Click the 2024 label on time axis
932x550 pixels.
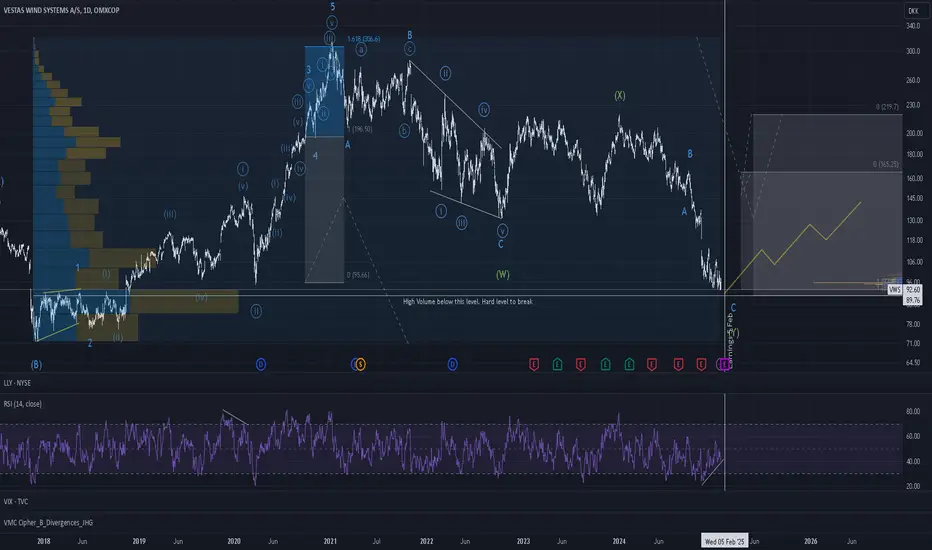(x=619, y=541)
